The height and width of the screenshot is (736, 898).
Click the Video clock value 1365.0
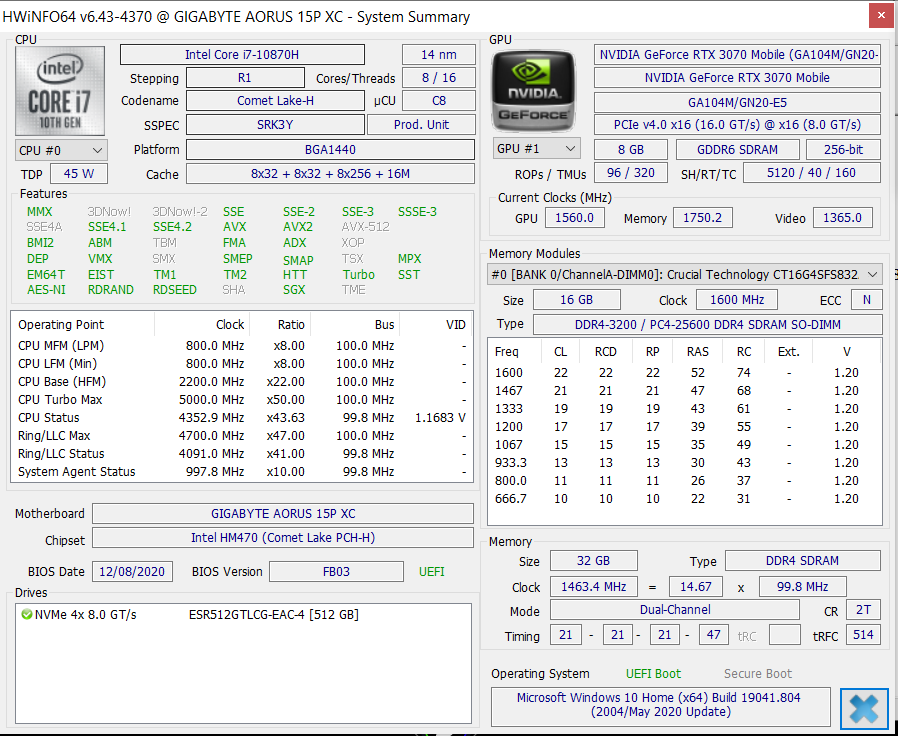(842, 218)
